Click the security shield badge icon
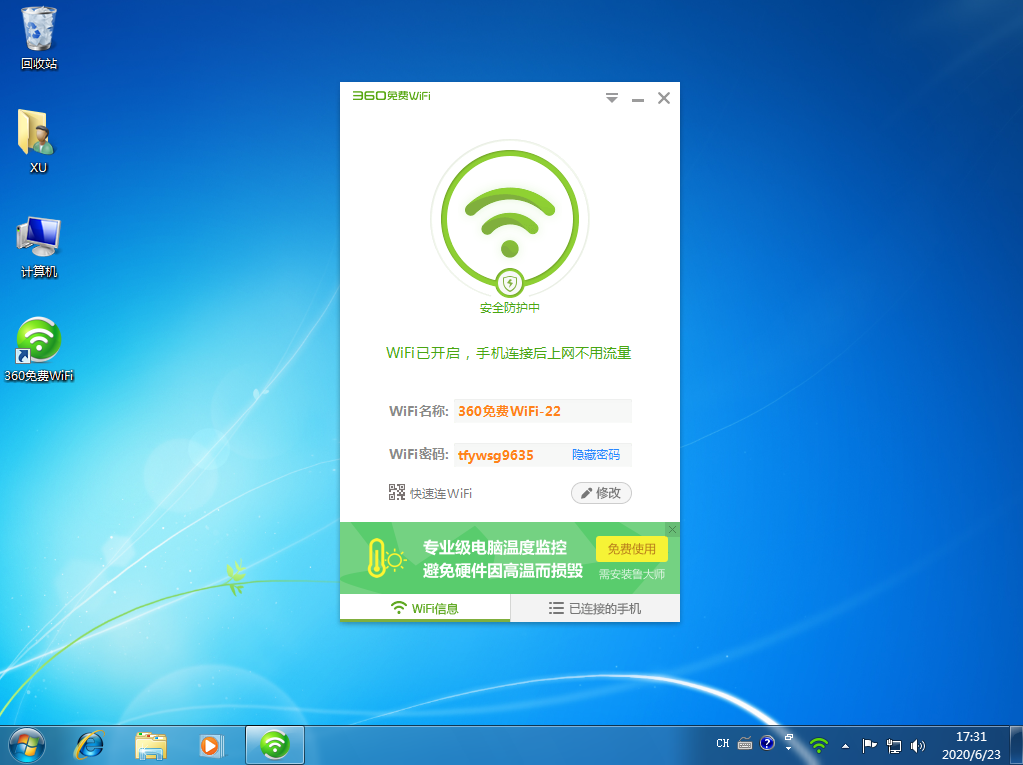The image size is (1023, 765). [509, 283]
